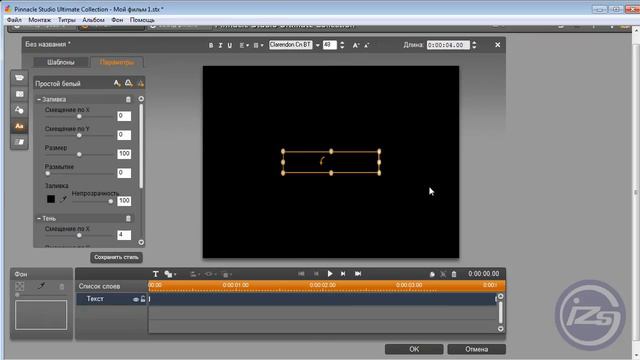The image size is (640, 360).
Task: Open the Альбом menu
Action: 93,20
